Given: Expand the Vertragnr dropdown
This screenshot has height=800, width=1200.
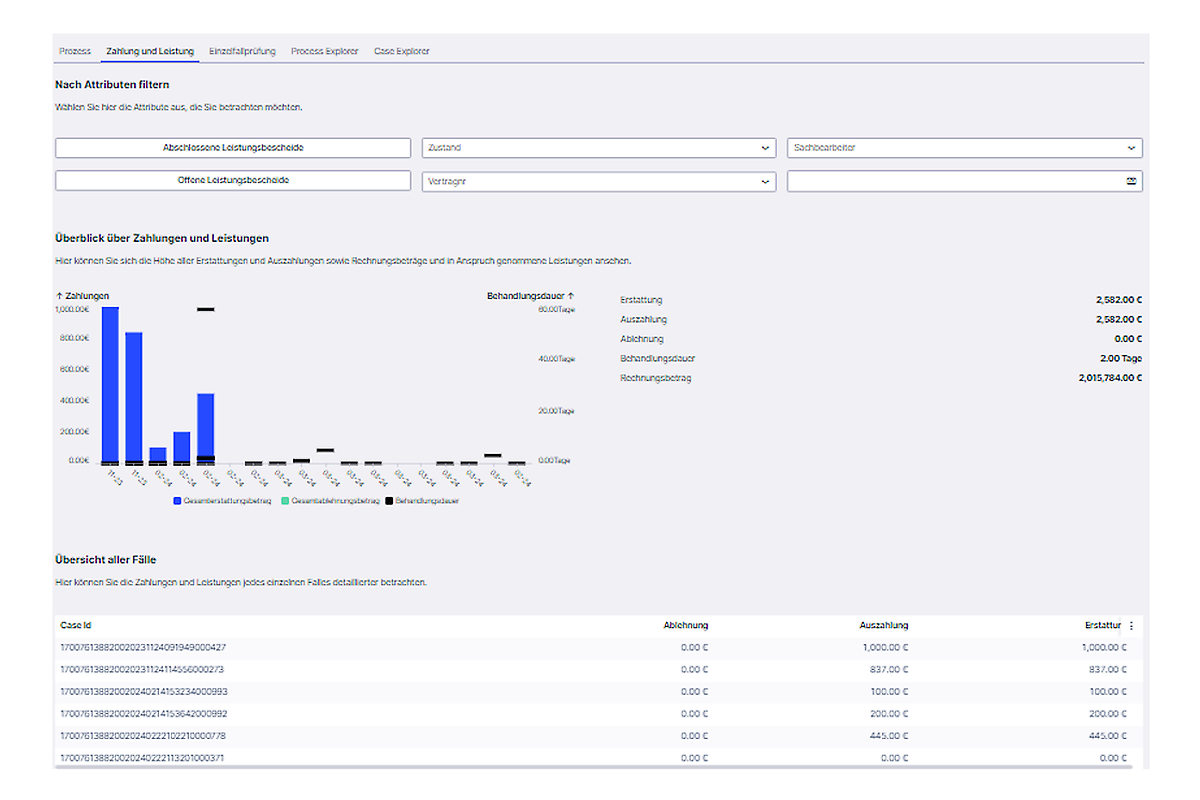Looking at the screenshot, I should click(x=598, y=181).
